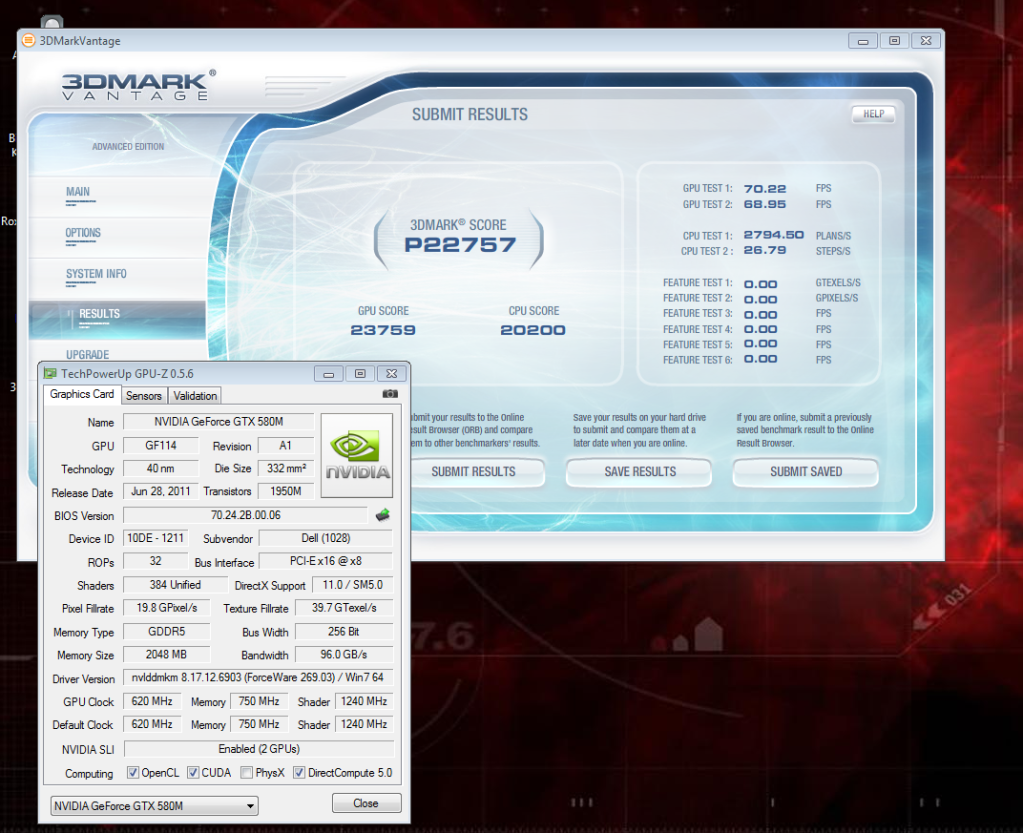Switch to the Sensors tab
Screen dimensions: 1023x833
(144, 395)
